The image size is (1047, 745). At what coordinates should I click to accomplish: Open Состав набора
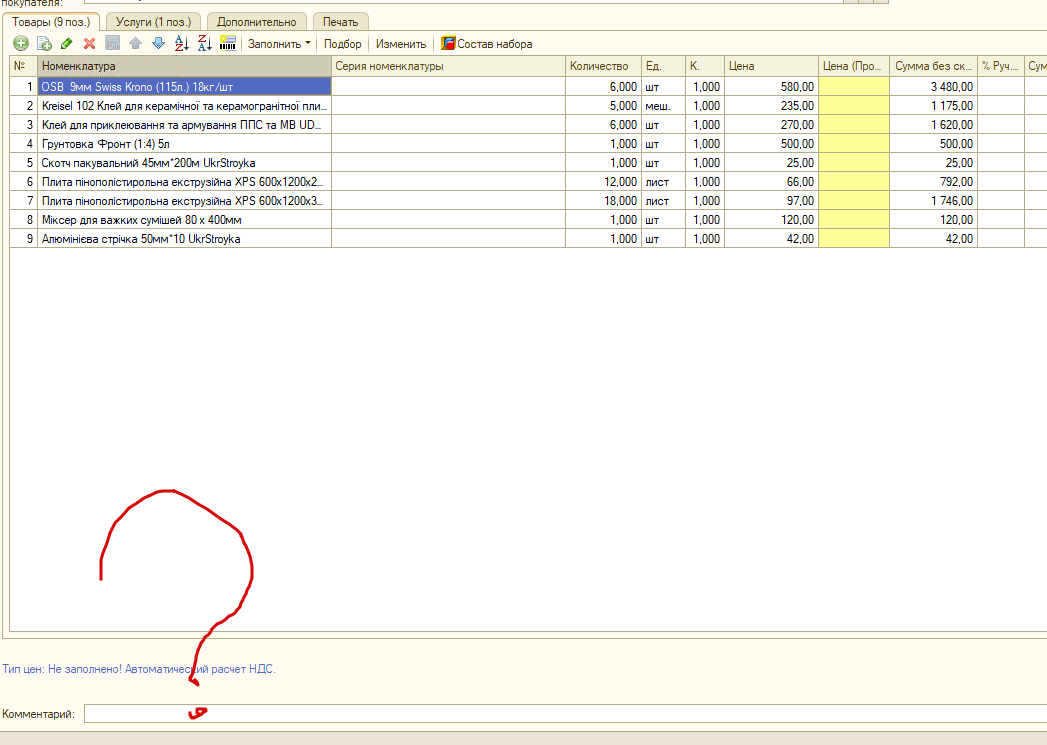[487, 44]
